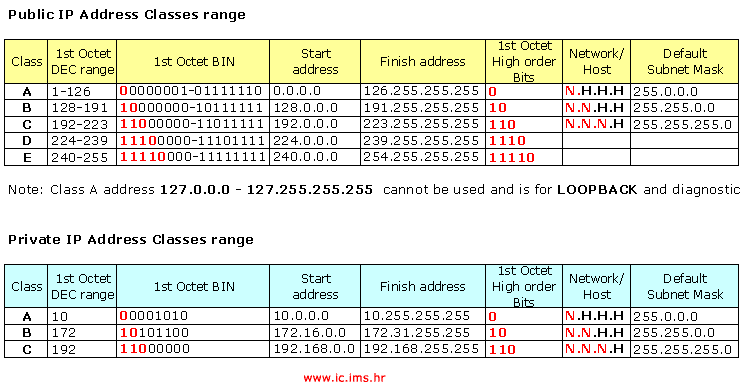Click private start address "192.168.0.0"
This screenshot has width=745, height=382.
[x=314, y=349]
